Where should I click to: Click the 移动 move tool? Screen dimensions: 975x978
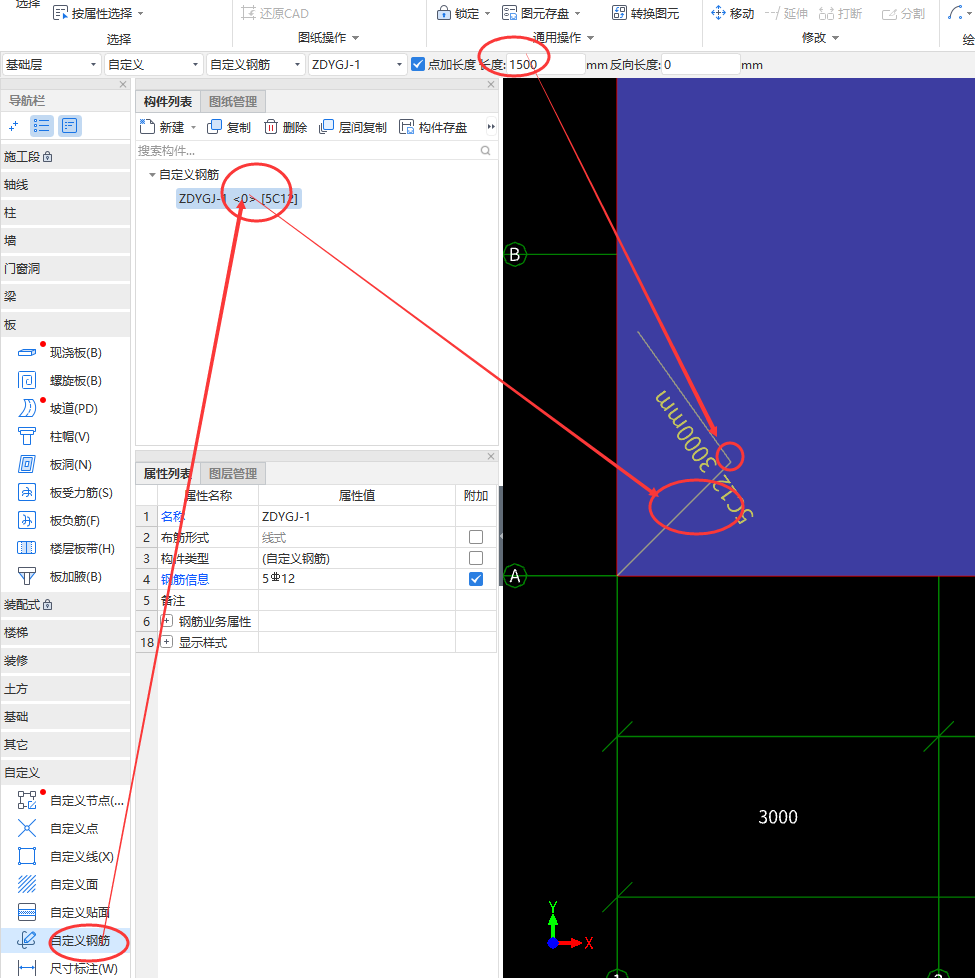[x=732, y=13]
